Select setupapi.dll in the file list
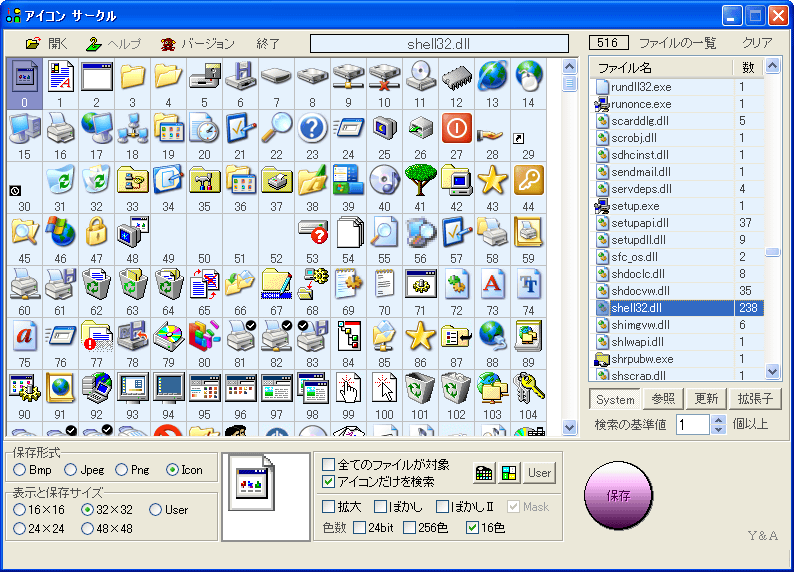The image size is (794, 572). click(677, 223)
